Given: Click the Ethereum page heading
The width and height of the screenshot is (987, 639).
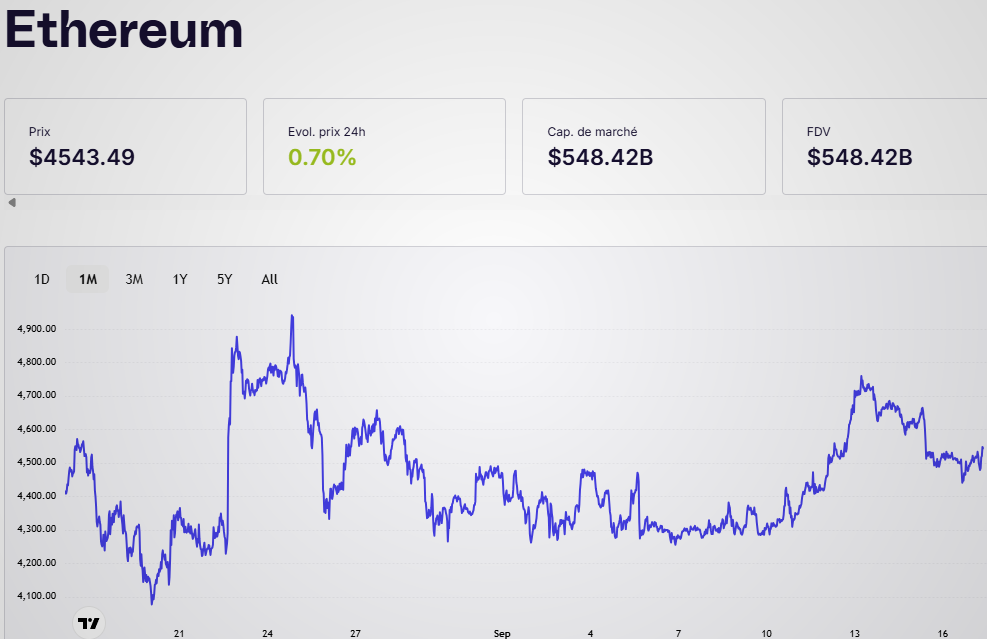Looking at the screenshot, I should point(125,30).
